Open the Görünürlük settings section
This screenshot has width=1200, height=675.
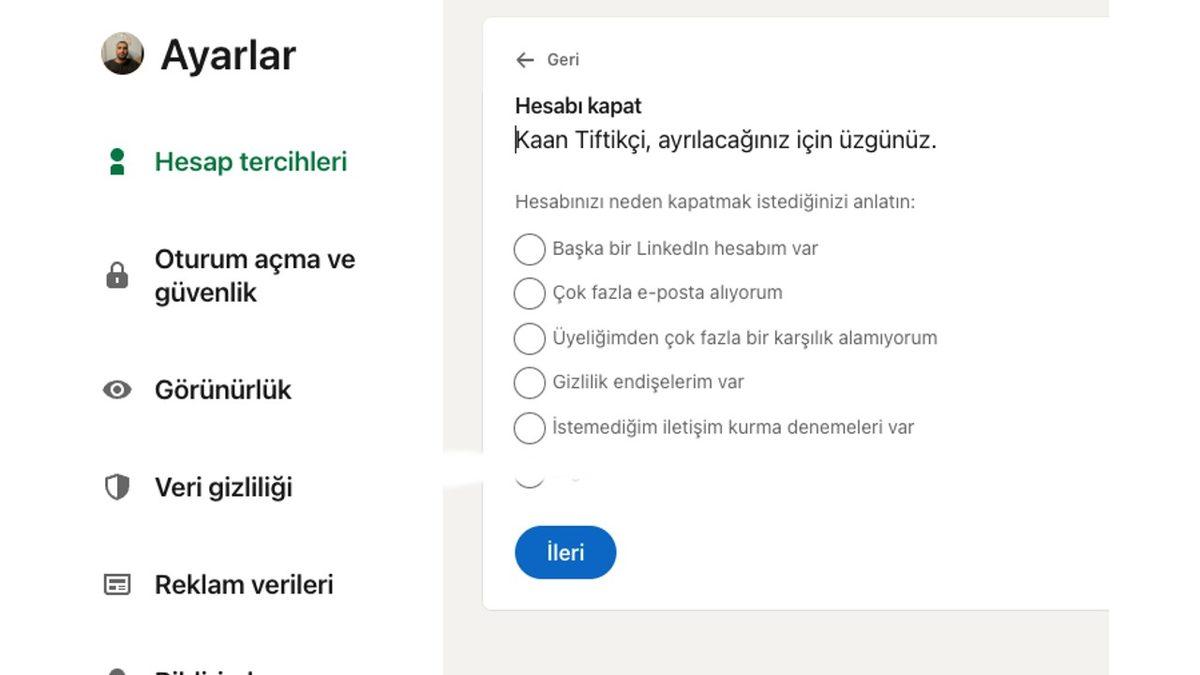tap(224, 389)
